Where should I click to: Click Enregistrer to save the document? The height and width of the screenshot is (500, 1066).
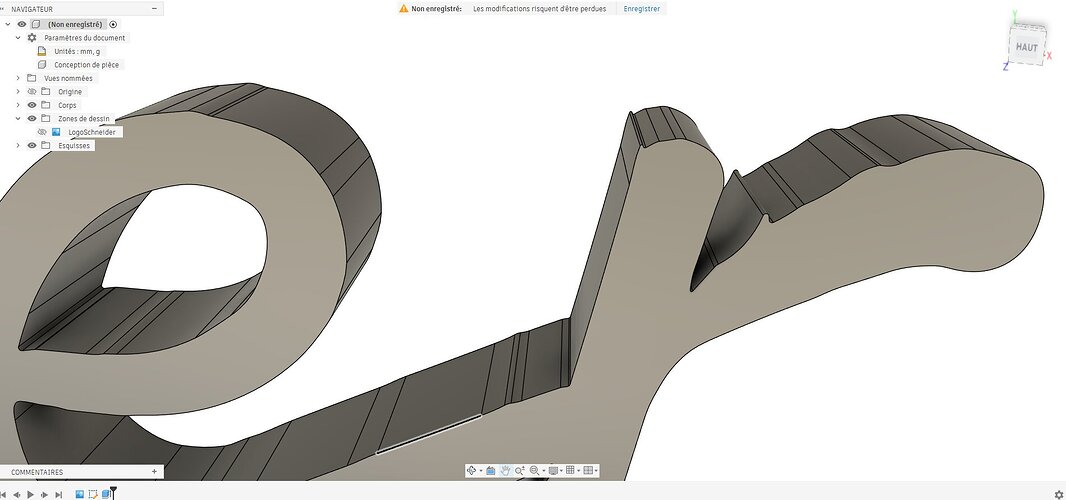coord(642,9)
